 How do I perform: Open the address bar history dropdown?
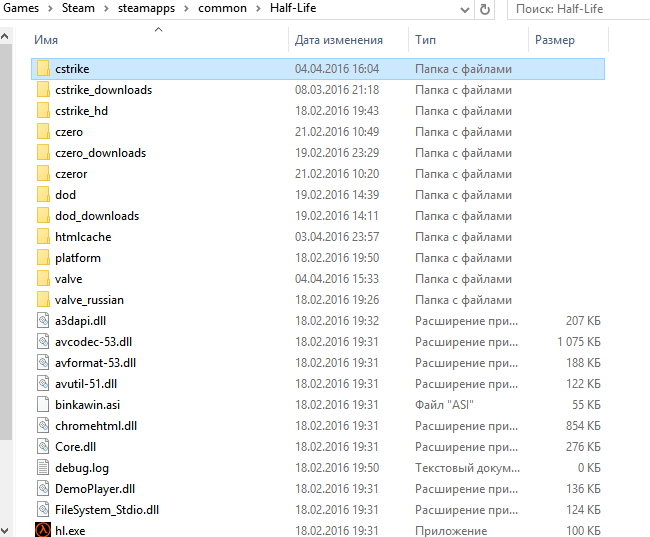pos(465,10)
